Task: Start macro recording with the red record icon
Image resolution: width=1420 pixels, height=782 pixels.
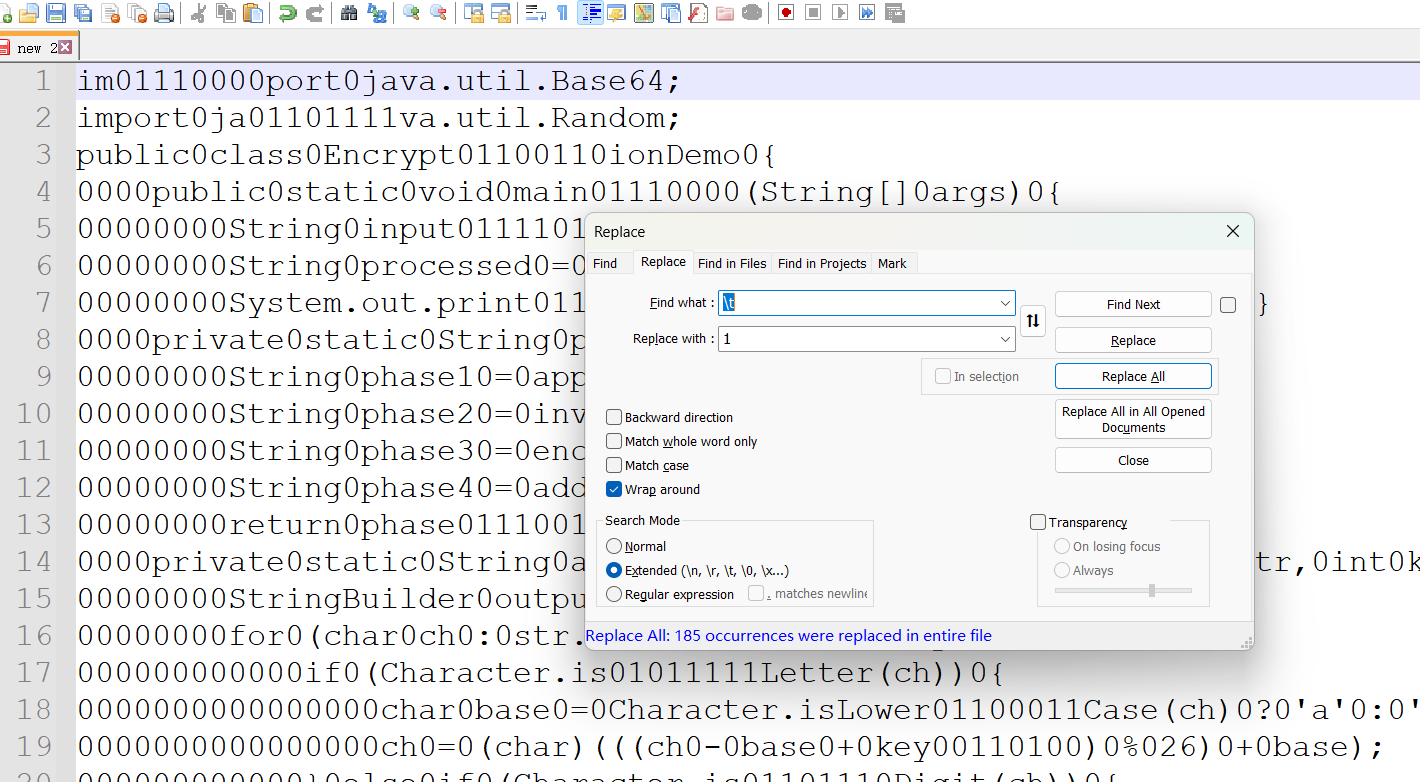Action: pyautogui.click(x=786, y=13)
